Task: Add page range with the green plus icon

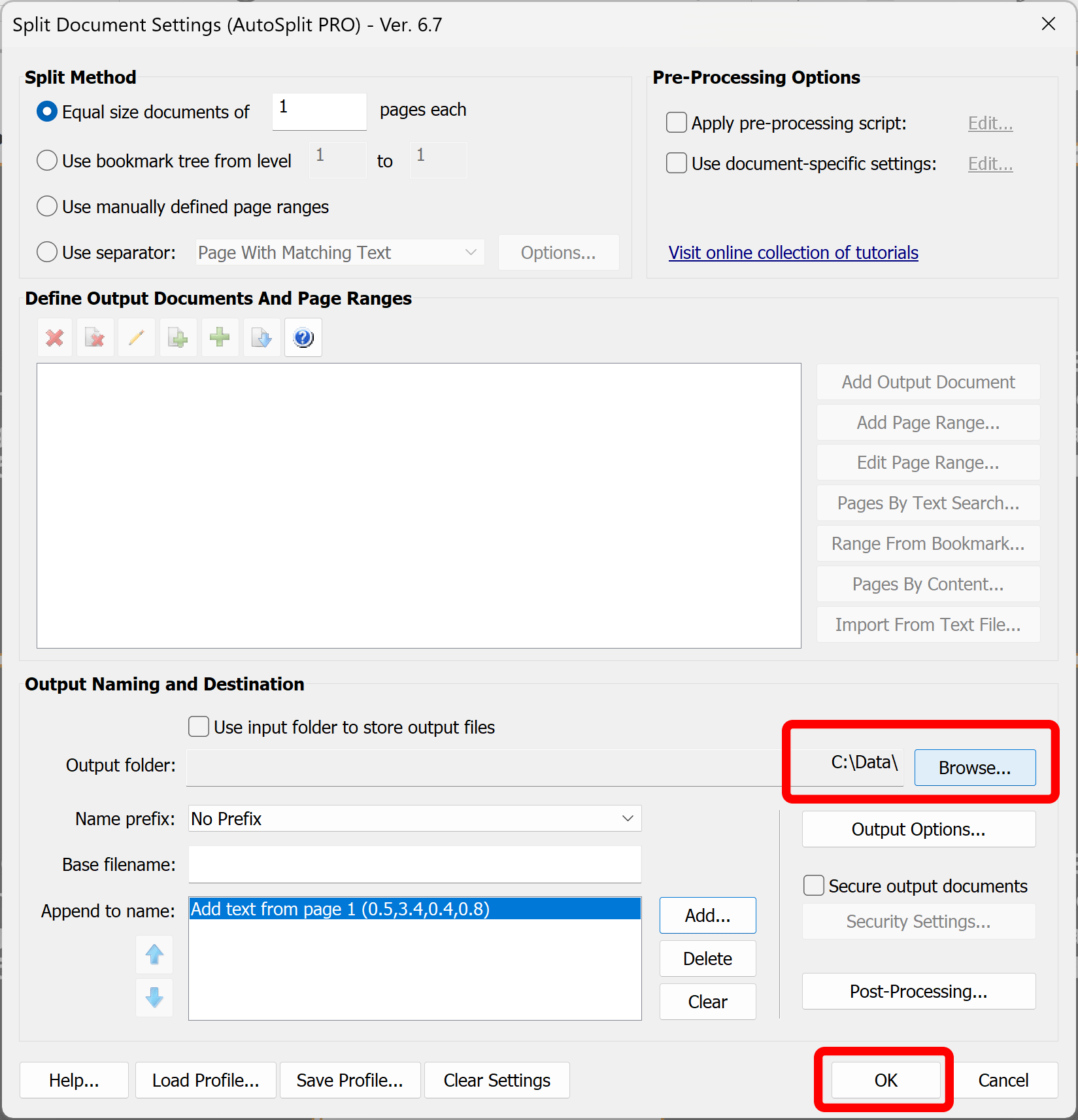Action: point(220,337)
